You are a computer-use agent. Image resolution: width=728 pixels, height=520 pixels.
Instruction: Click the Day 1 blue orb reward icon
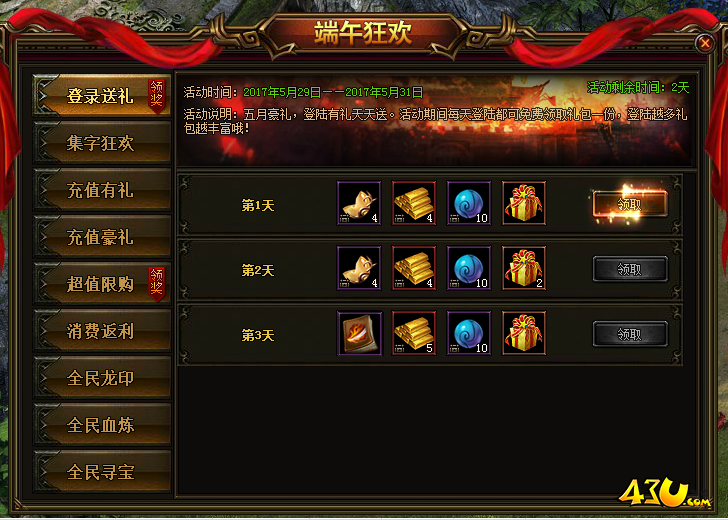469,203
